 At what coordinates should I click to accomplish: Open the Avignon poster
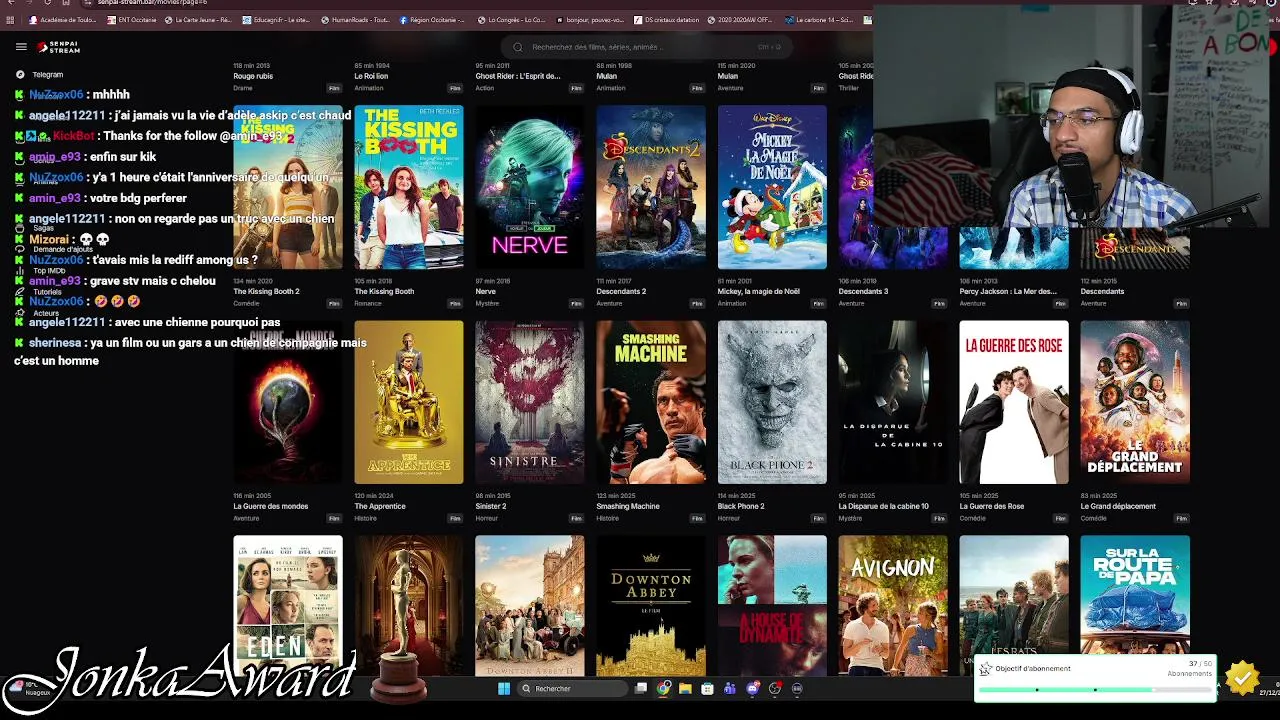coord(893,606)
